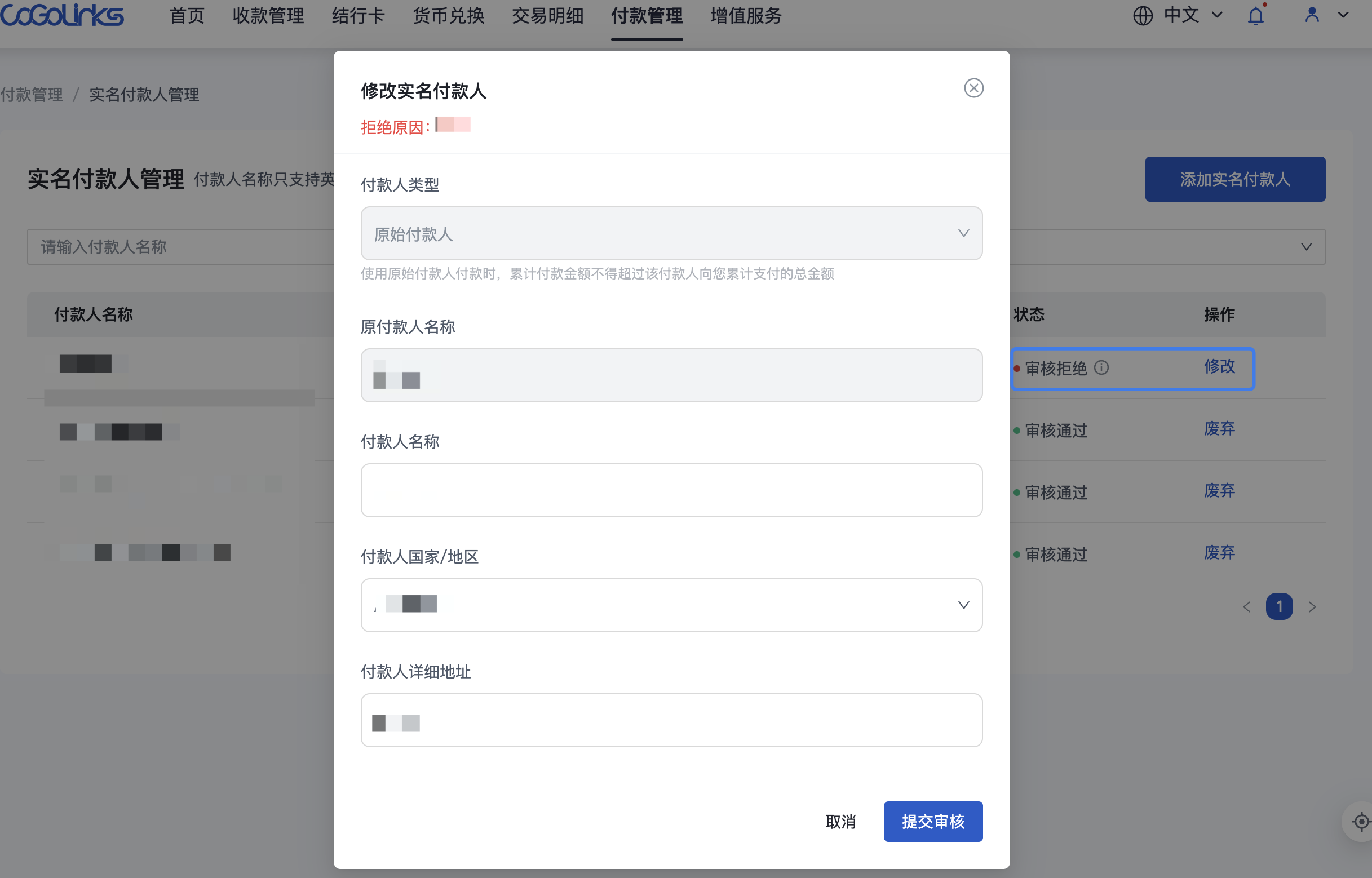Viewport: 1372px width, 878px height.
Task: Open the 付款人国家/地区 dropdown
Action: [671, 605]
